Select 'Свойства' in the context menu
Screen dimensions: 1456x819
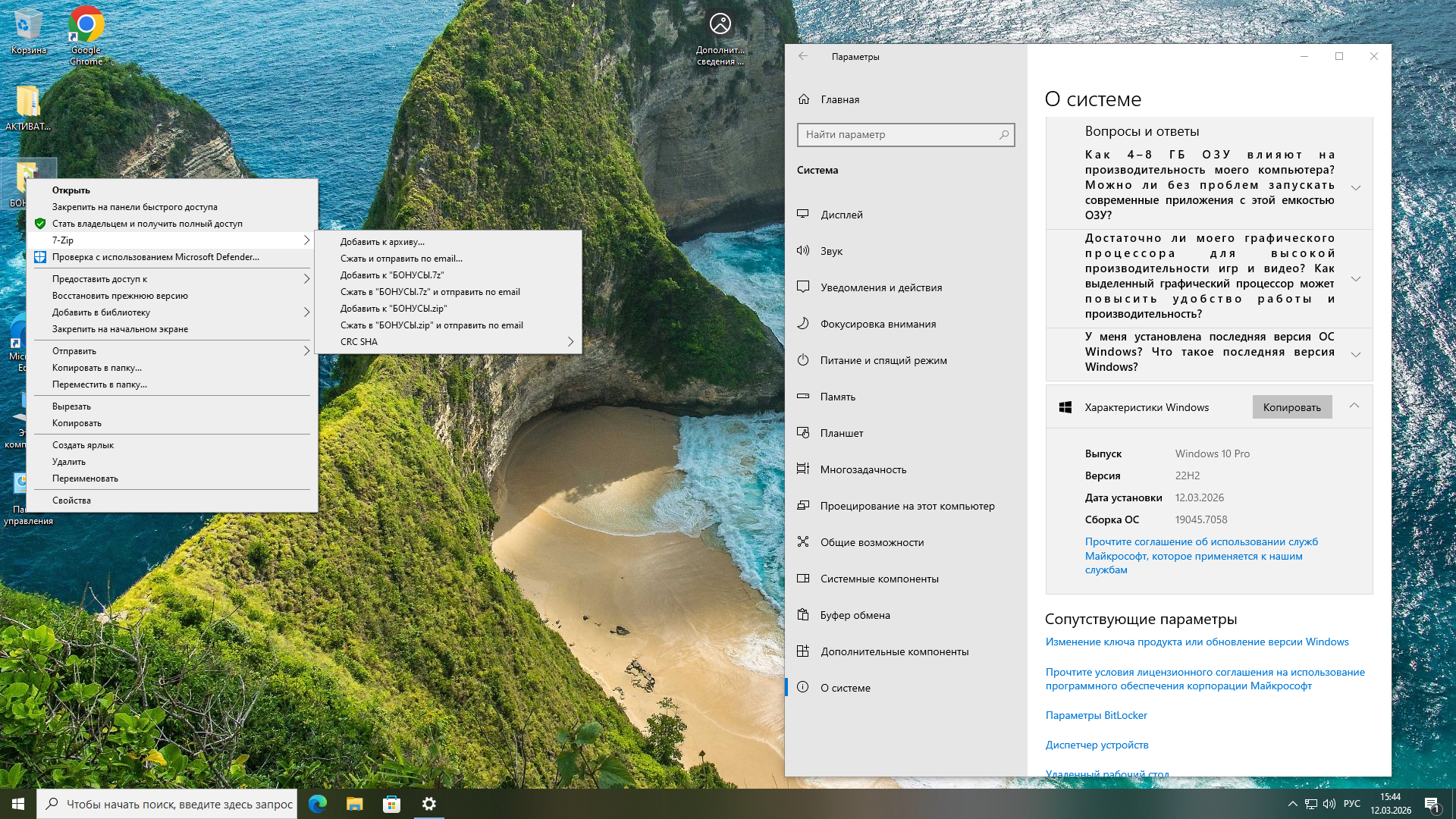click(x=71, y=500)
